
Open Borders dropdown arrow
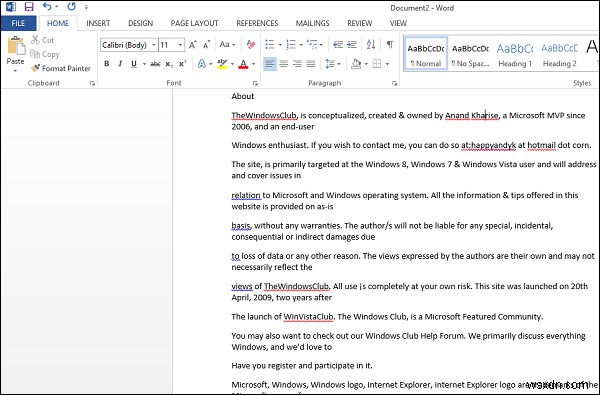point(387,64)
